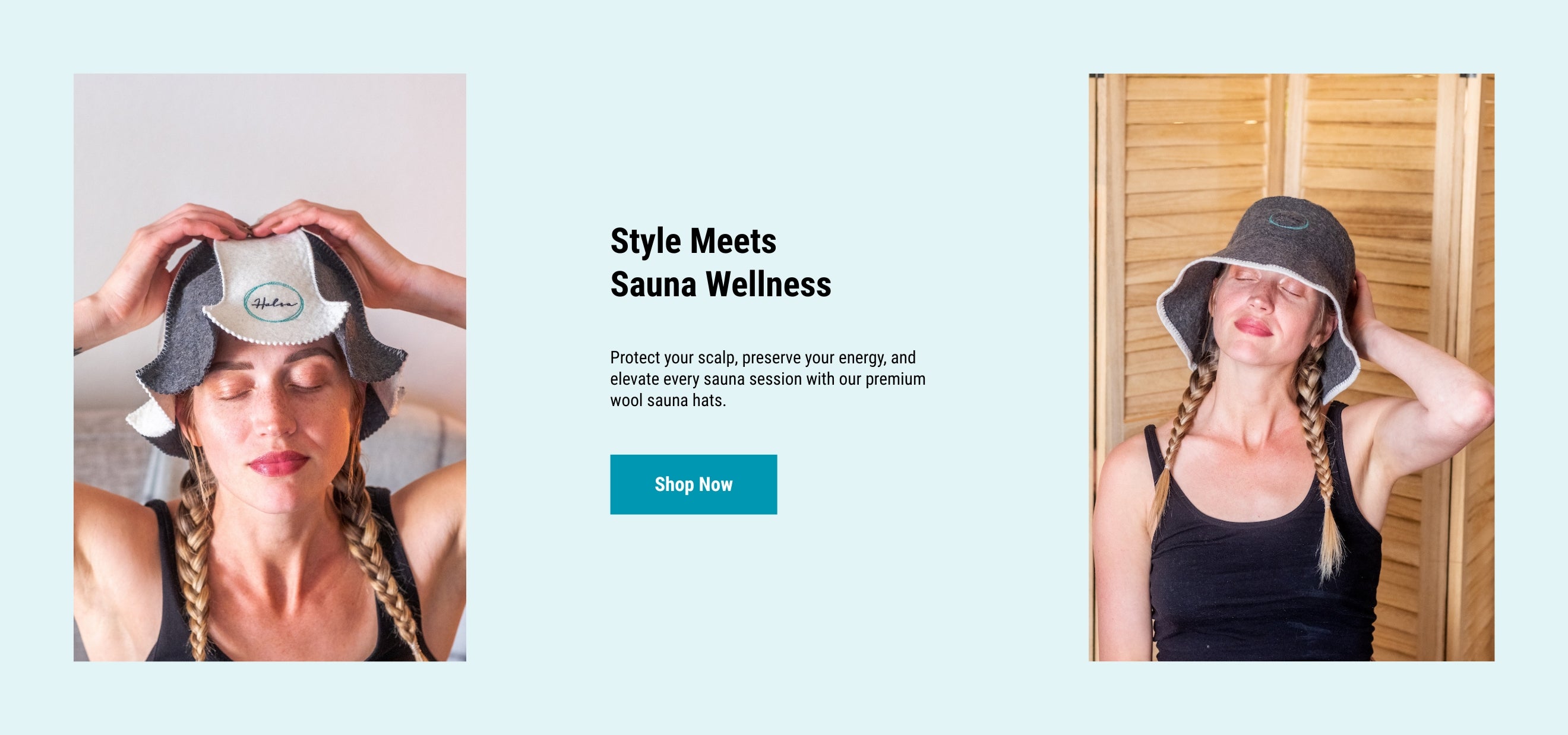Click the pale wall background in the left photo

(268, 134)
